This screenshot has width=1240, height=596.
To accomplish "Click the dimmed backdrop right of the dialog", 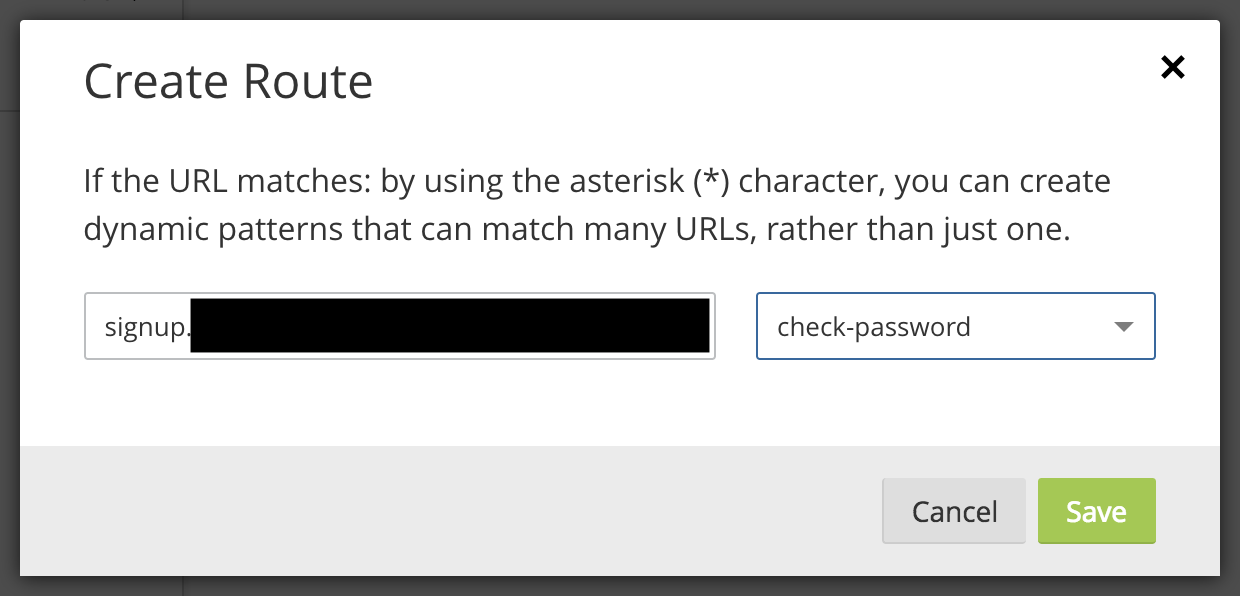I will tap(1230, 300).
